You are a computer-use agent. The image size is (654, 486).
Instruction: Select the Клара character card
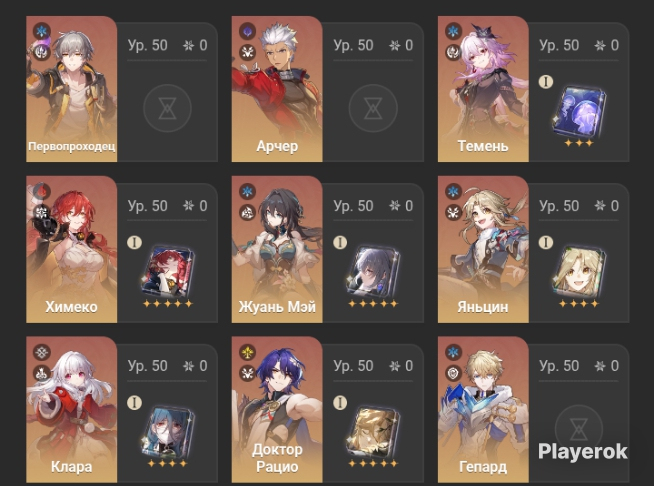click(71, 410)
